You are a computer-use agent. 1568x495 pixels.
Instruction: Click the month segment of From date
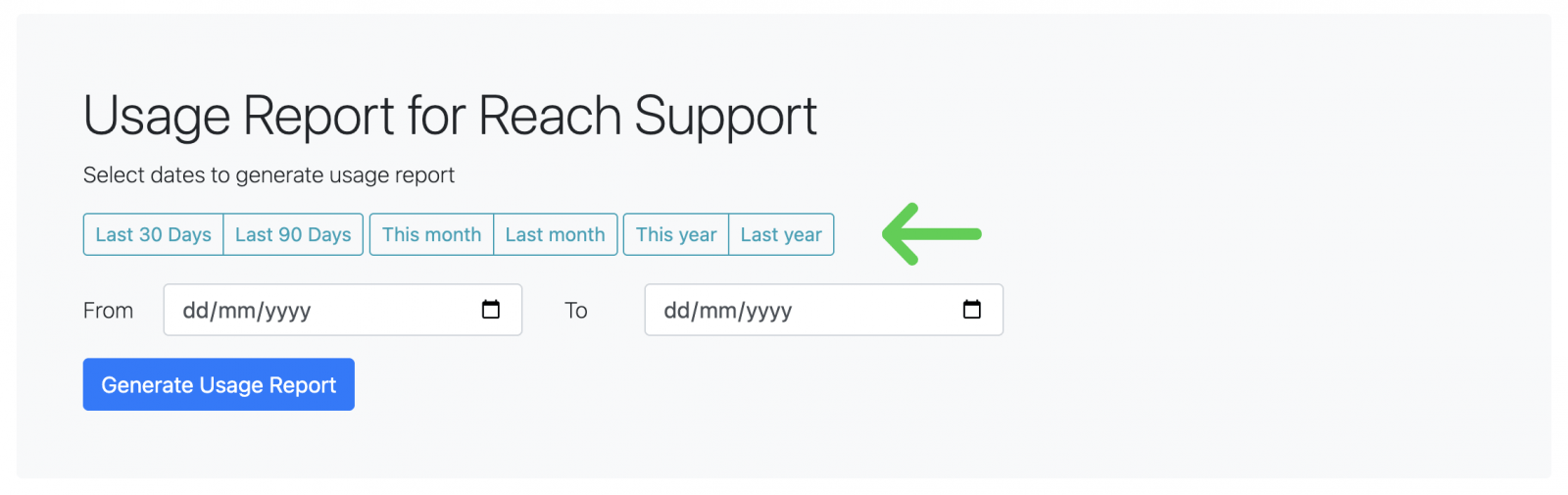coord(236,311)
